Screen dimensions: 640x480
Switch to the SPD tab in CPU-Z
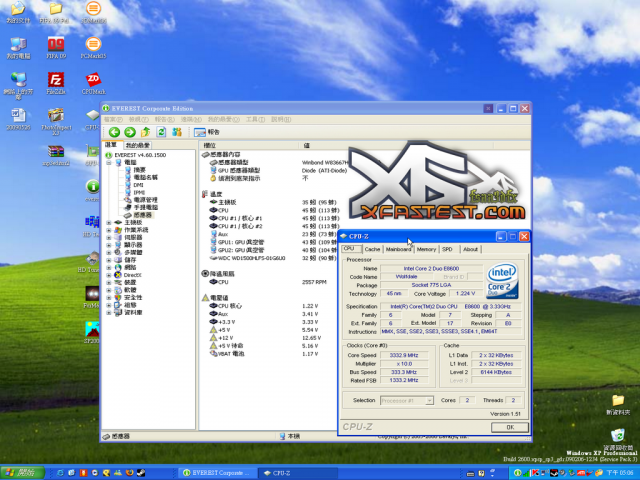pyautogui.click(x=447, y=249)
